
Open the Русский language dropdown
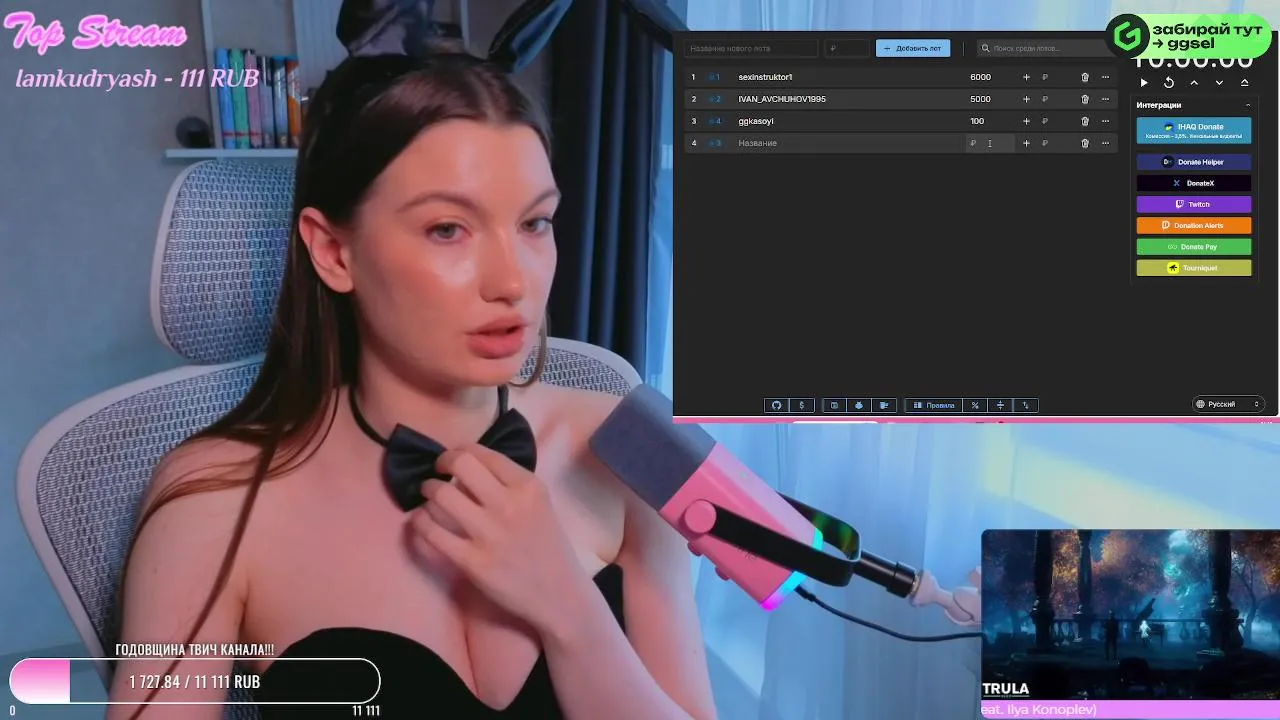point(1229,404)
